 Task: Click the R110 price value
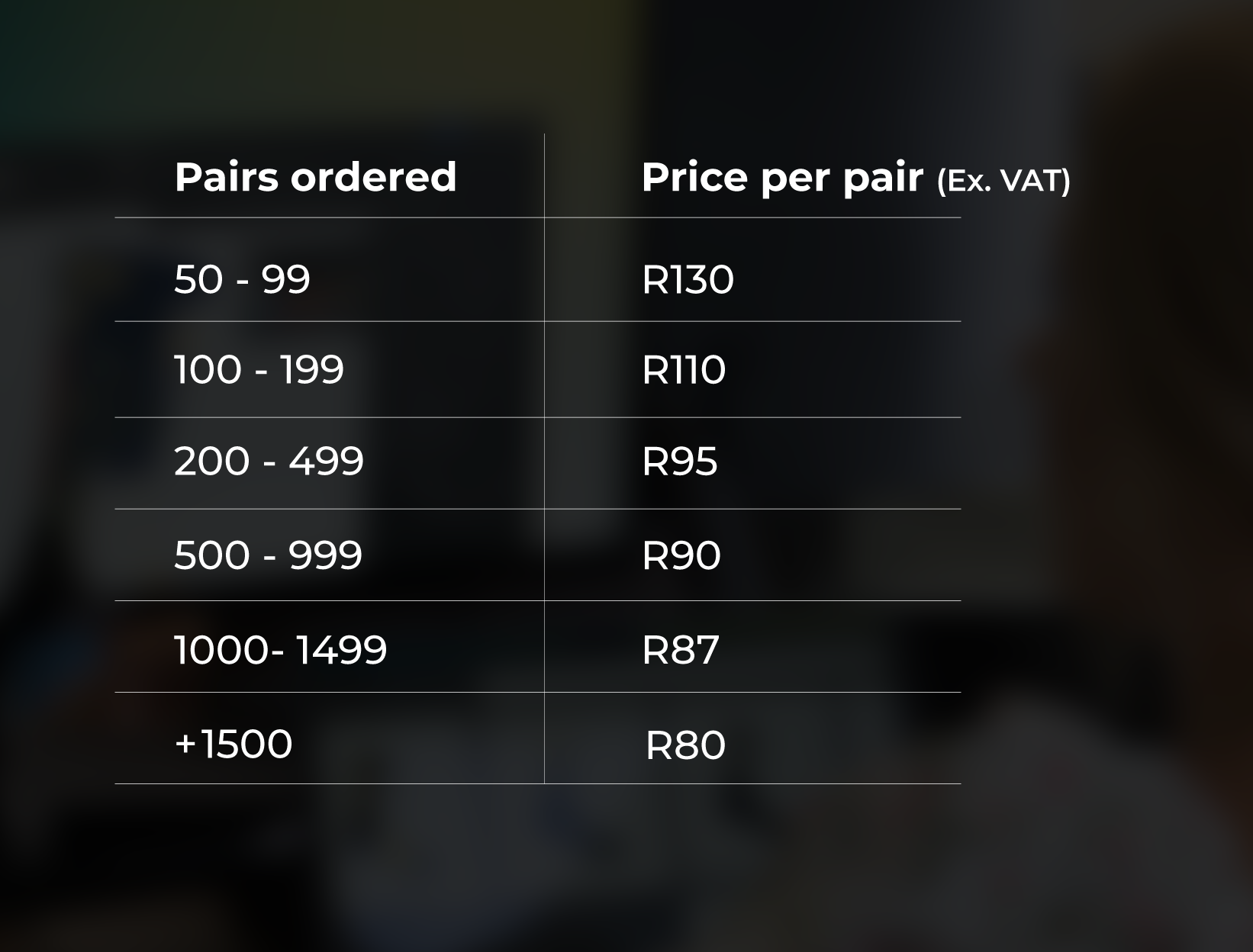click(x=684, y=370)
